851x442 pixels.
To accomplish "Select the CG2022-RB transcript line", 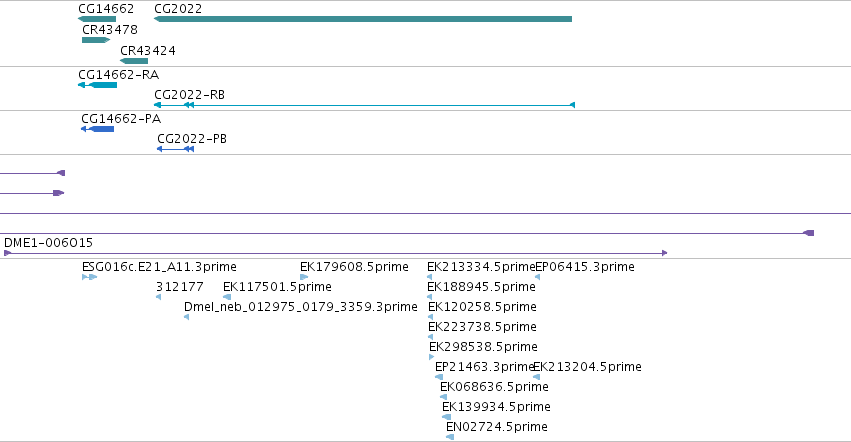I will [x=364, y=105].
